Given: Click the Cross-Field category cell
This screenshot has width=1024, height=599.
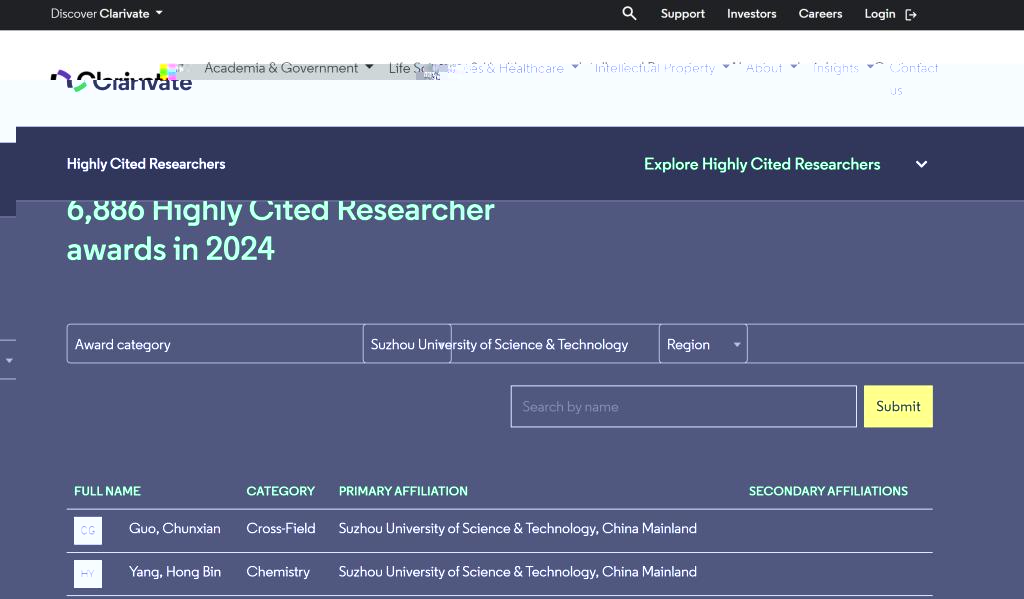Looking at the screenshot, I should tap(281, 528).
